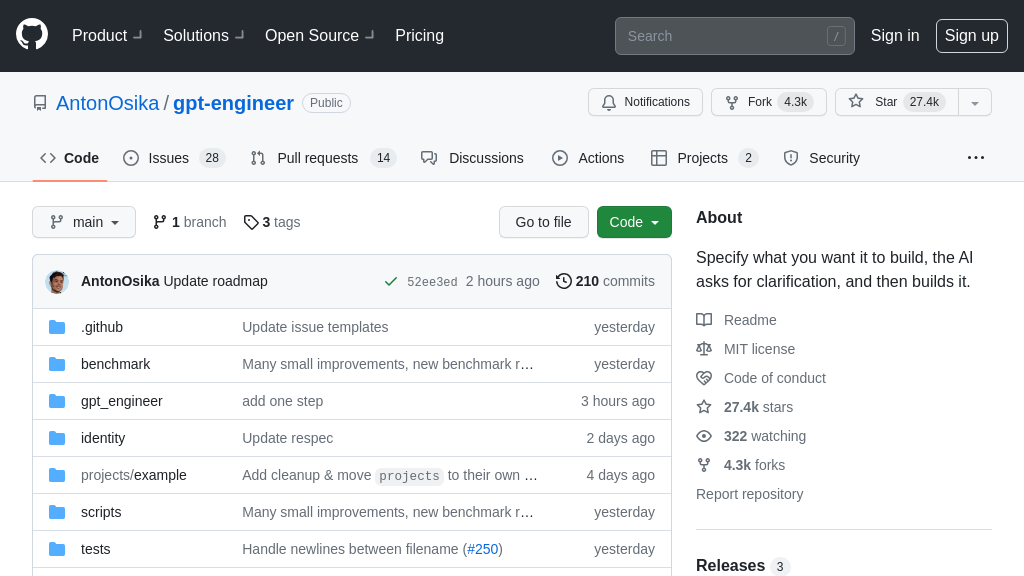
Task: Open the main branch dropdown
Action: click(x=84, y=222)
